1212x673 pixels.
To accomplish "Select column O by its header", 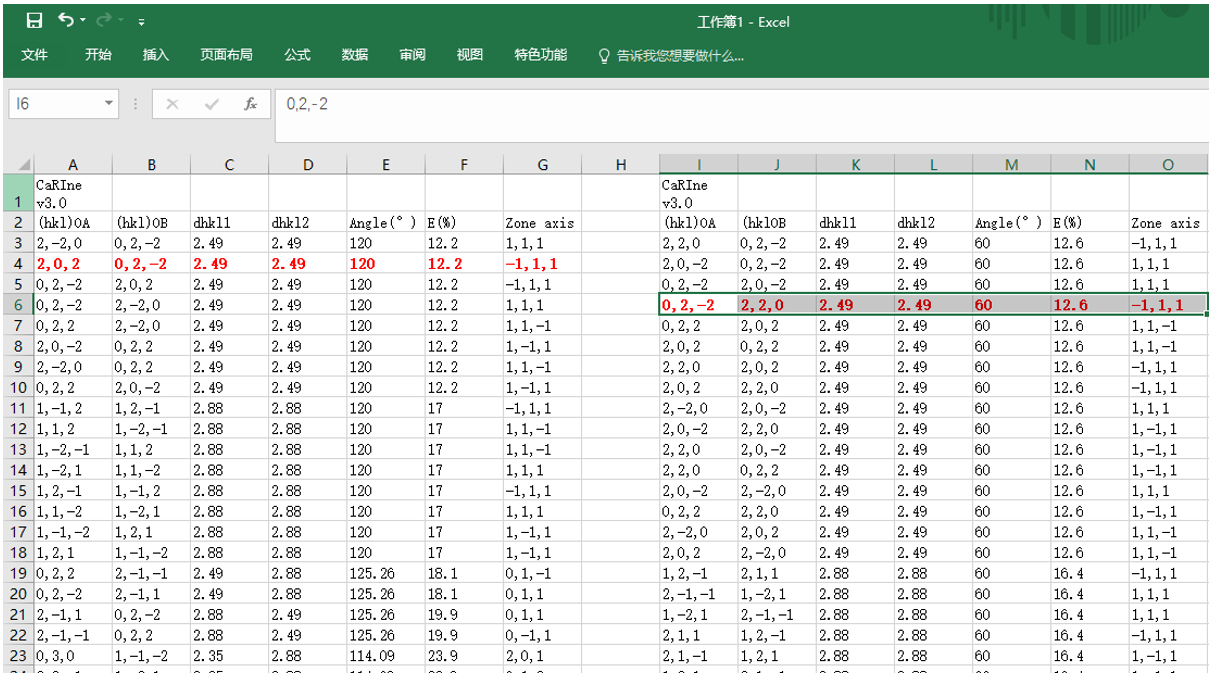I will tap(1168, 165).
